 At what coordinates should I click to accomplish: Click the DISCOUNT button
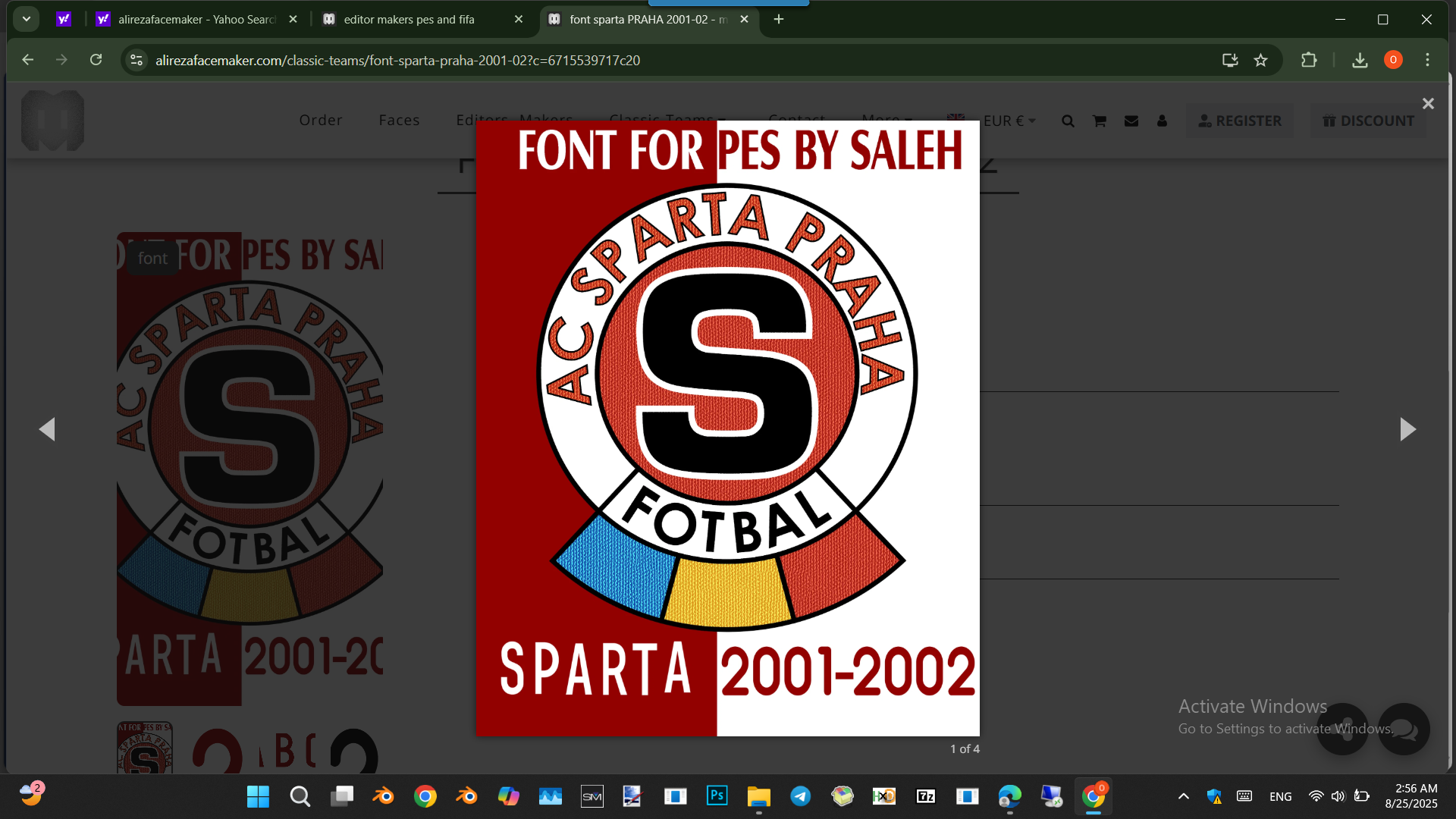click(1368, 121)
